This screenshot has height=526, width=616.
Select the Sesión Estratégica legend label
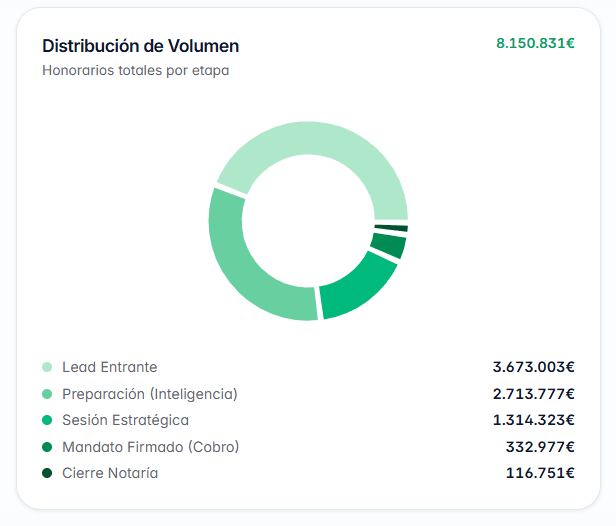pos(125,420)
